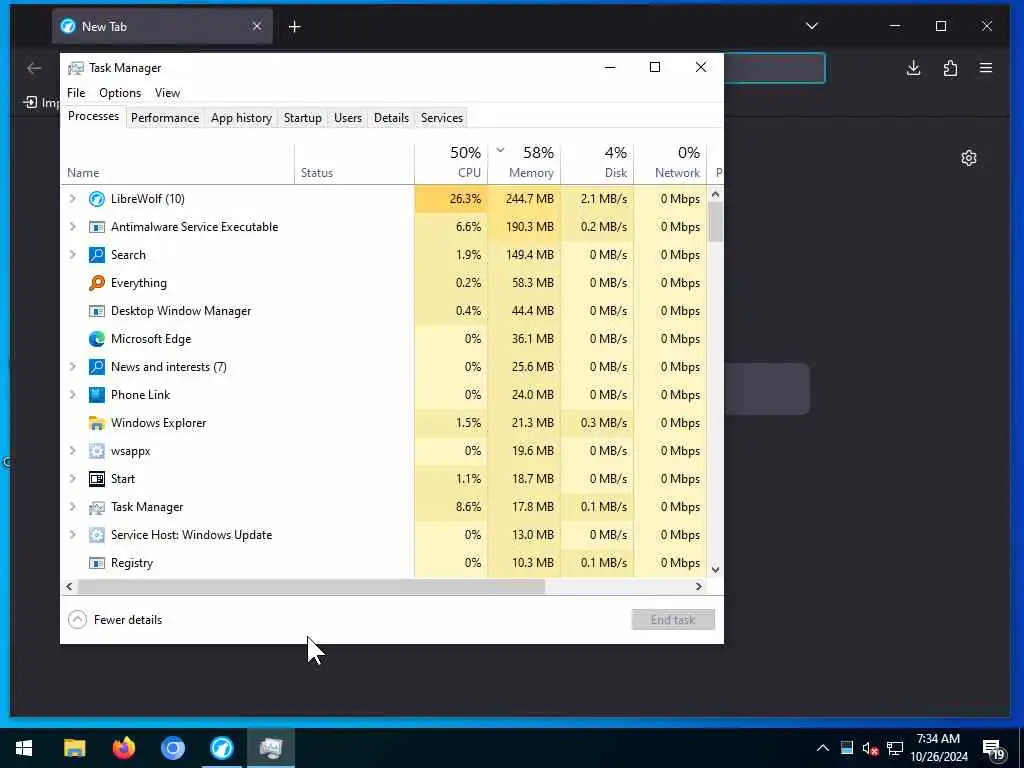The height and width of the screenshot is (768, 1024).
Task: Open File Explorer from the taskbar
Action: [x=74, y=748]
